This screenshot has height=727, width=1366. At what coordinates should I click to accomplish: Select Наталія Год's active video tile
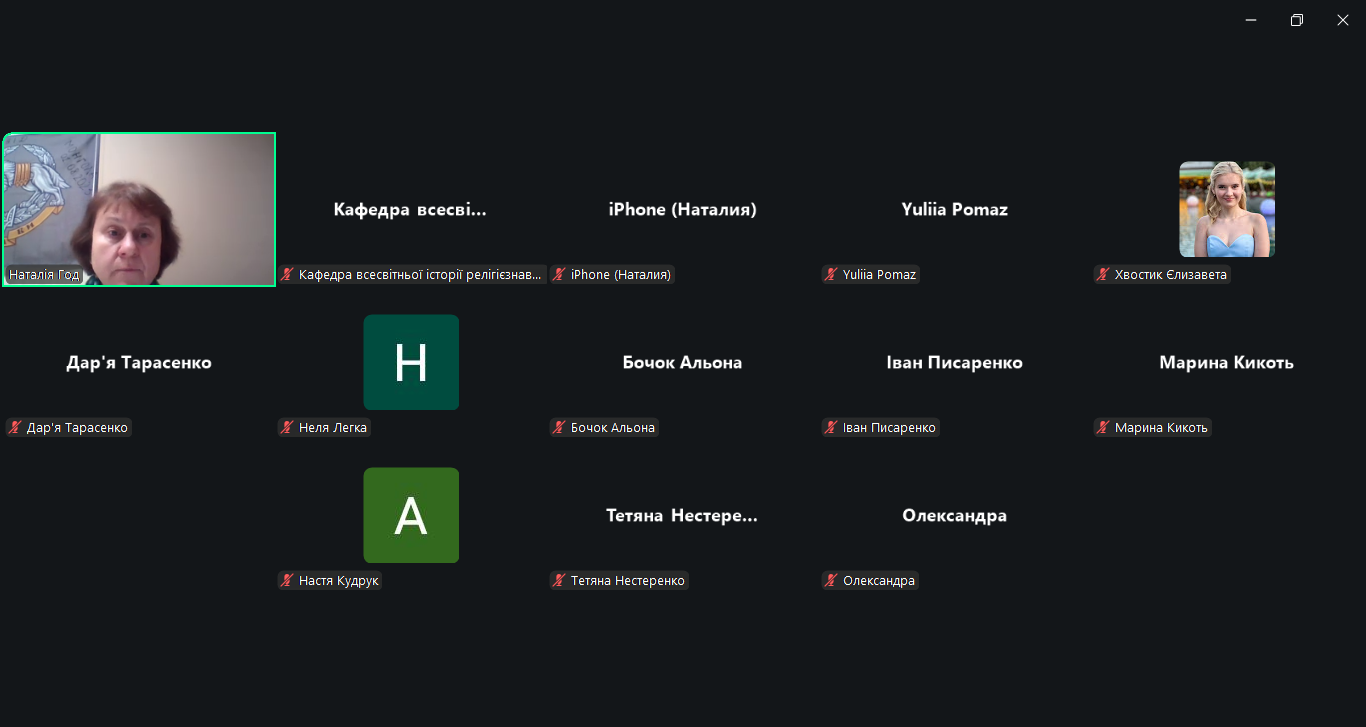pos(139,209)
